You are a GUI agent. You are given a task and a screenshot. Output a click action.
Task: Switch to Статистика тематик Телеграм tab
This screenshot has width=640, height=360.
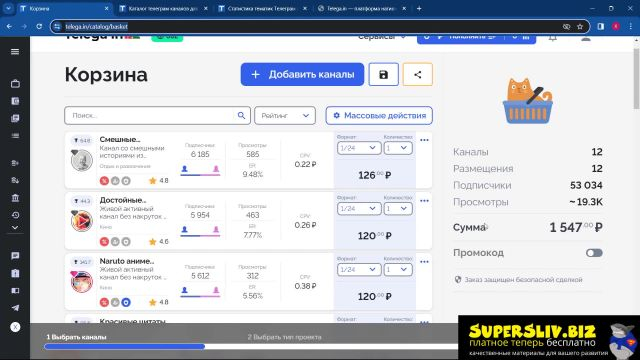coord(262,8)
